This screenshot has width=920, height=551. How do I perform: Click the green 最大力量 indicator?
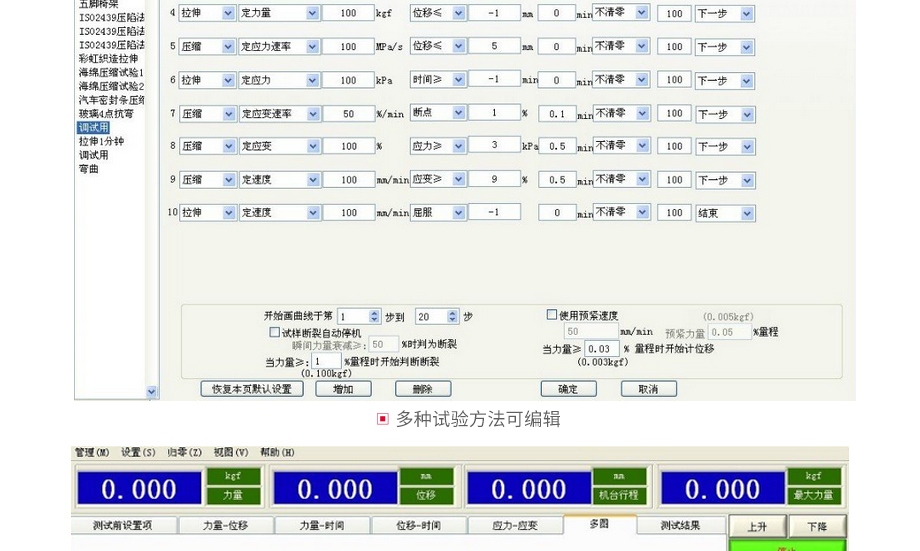813,495
